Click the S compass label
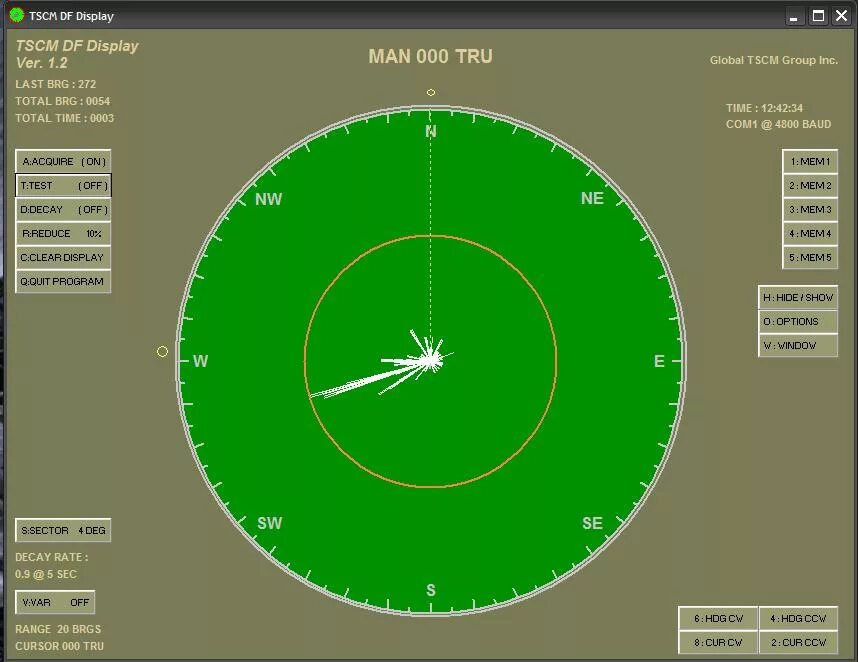Viewport: 858px width, 662px height. [x=431, y=590]
